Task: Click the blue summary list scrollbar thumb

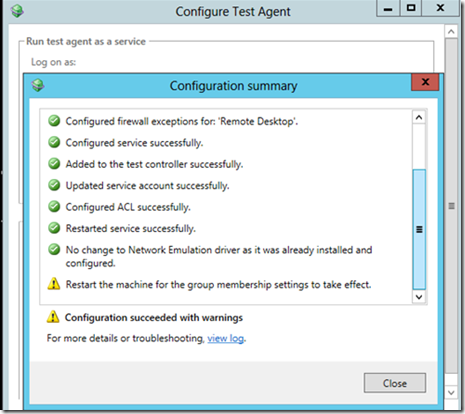Action: click(419, 229)
